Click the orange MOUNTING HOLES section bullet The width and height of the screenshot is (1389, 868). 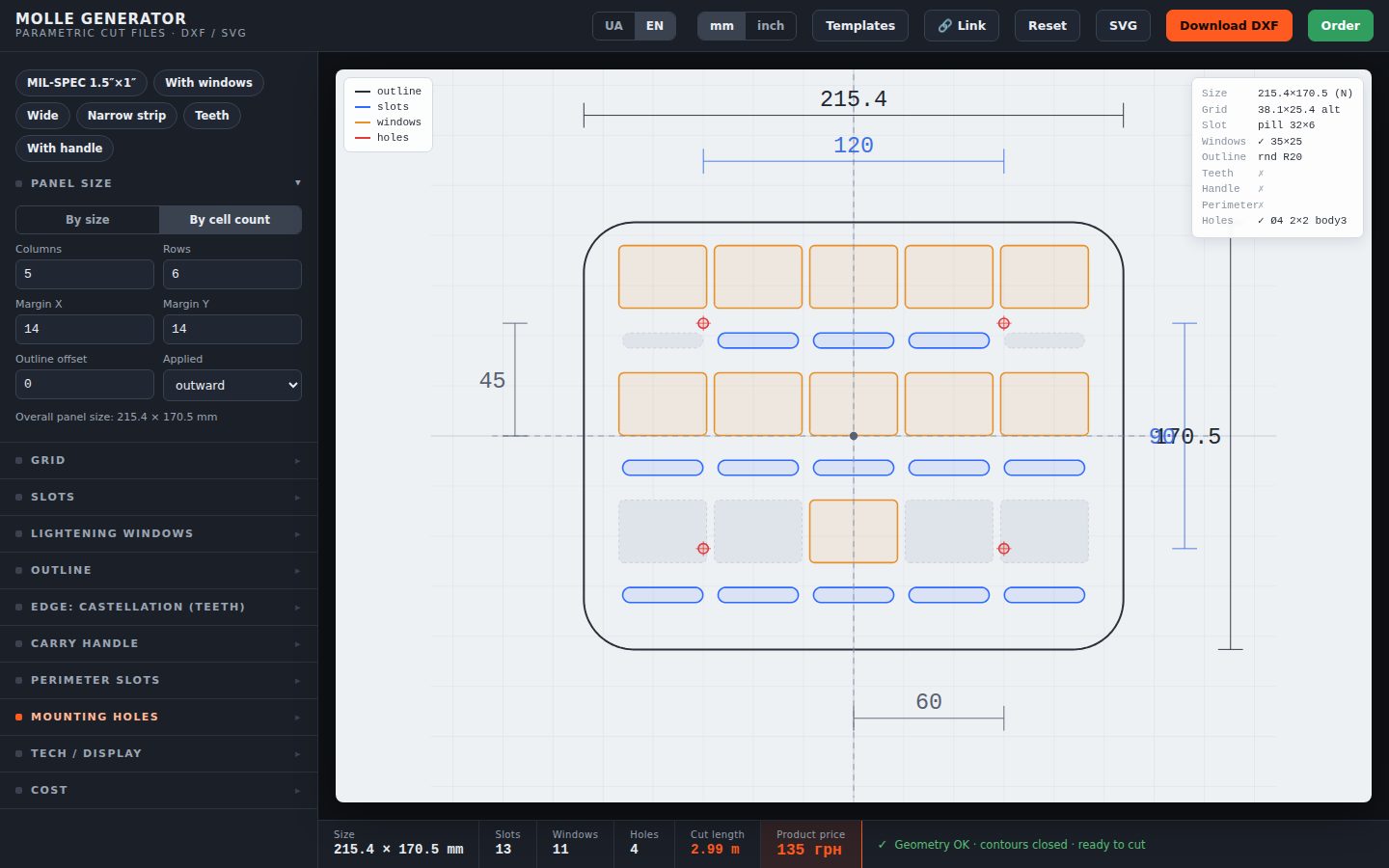click(x=19, y=717)
